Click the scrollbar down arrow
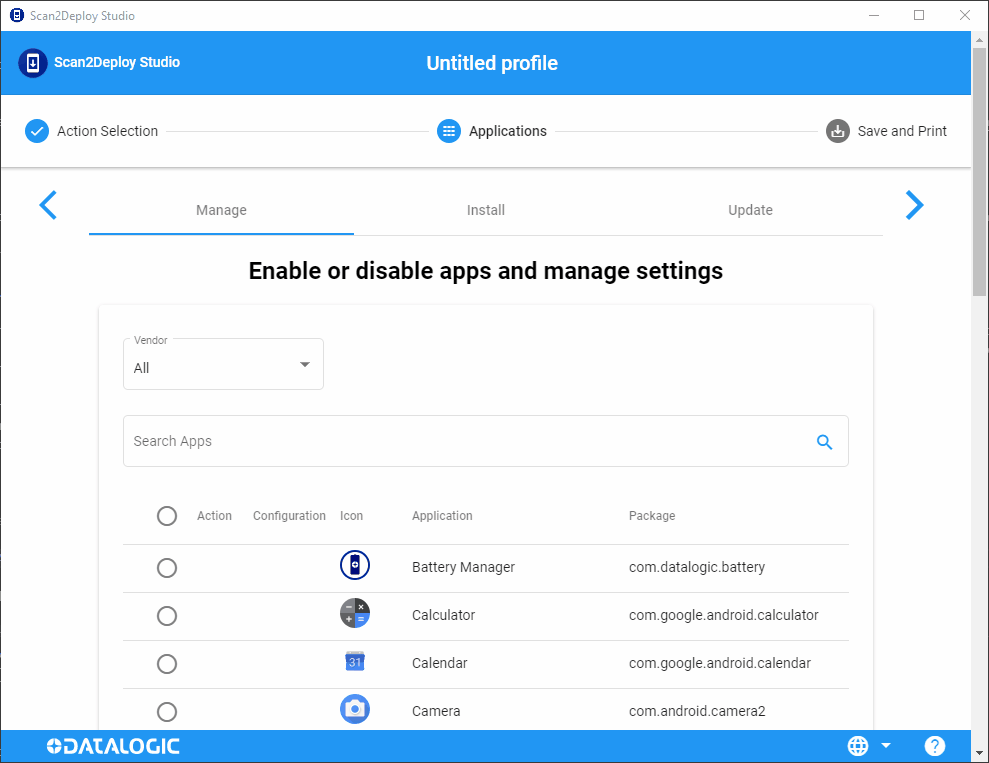This screenshot has width=989, height=763. (980, 753)
